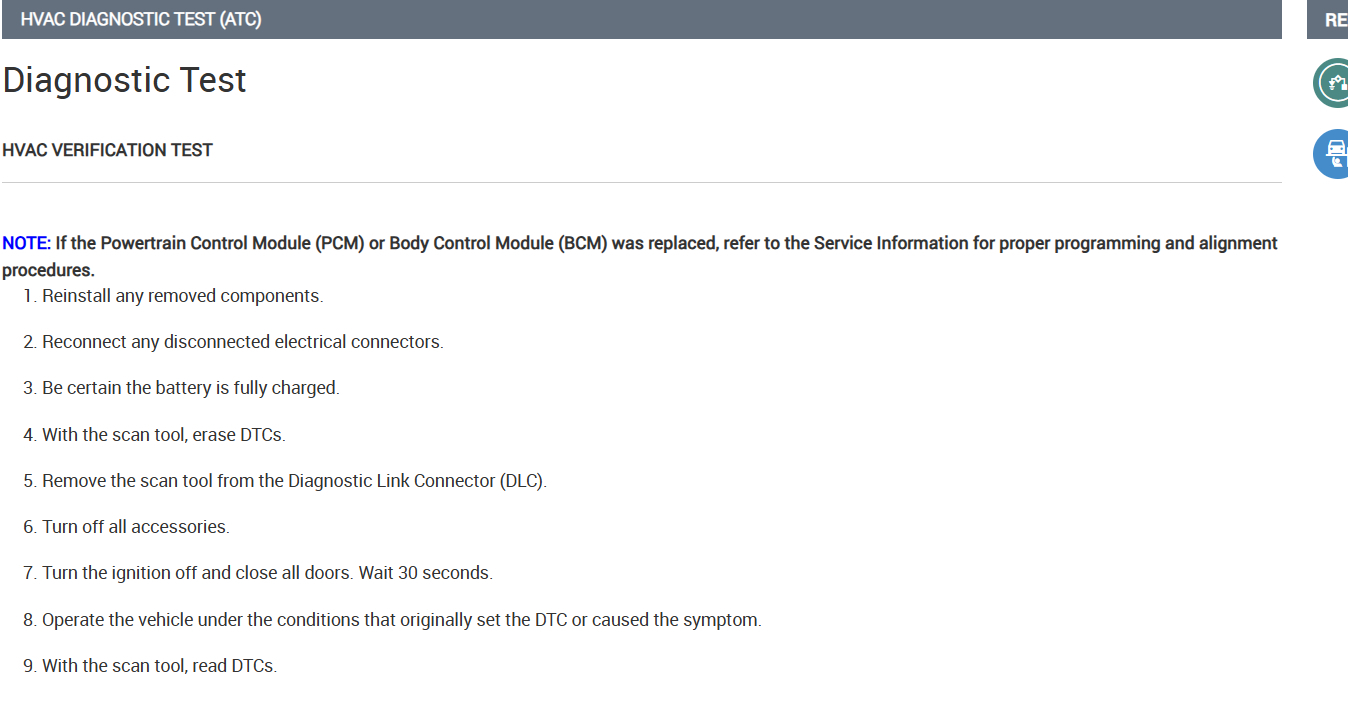The width and height of the screenshot is (1348, 711).
Task: Click the Diagnostic Test page heading
Action: [124, 80]
